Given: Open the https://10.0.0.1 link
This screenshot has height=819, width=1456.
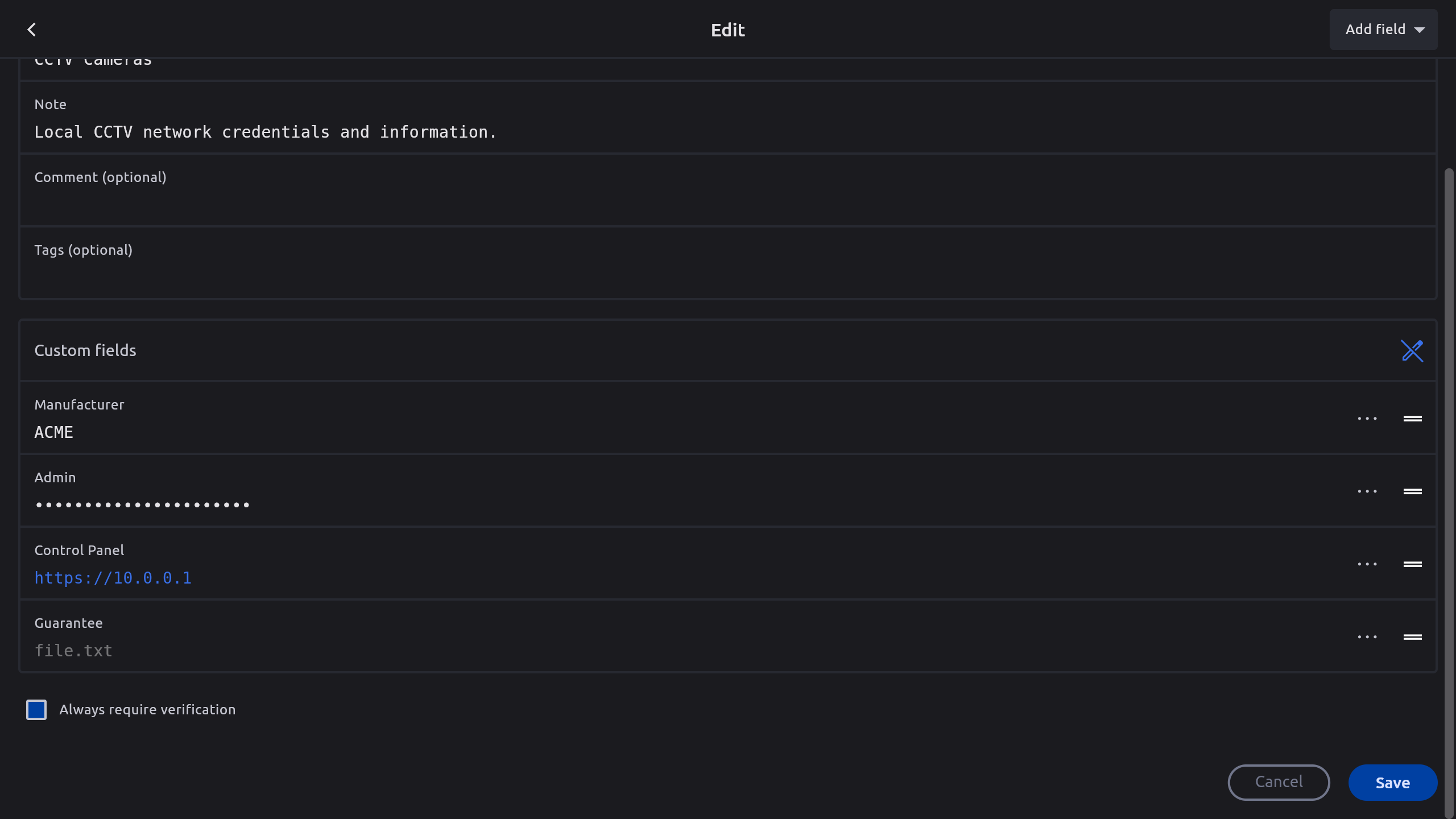Looking at the screenshot, I should point(113,578).
